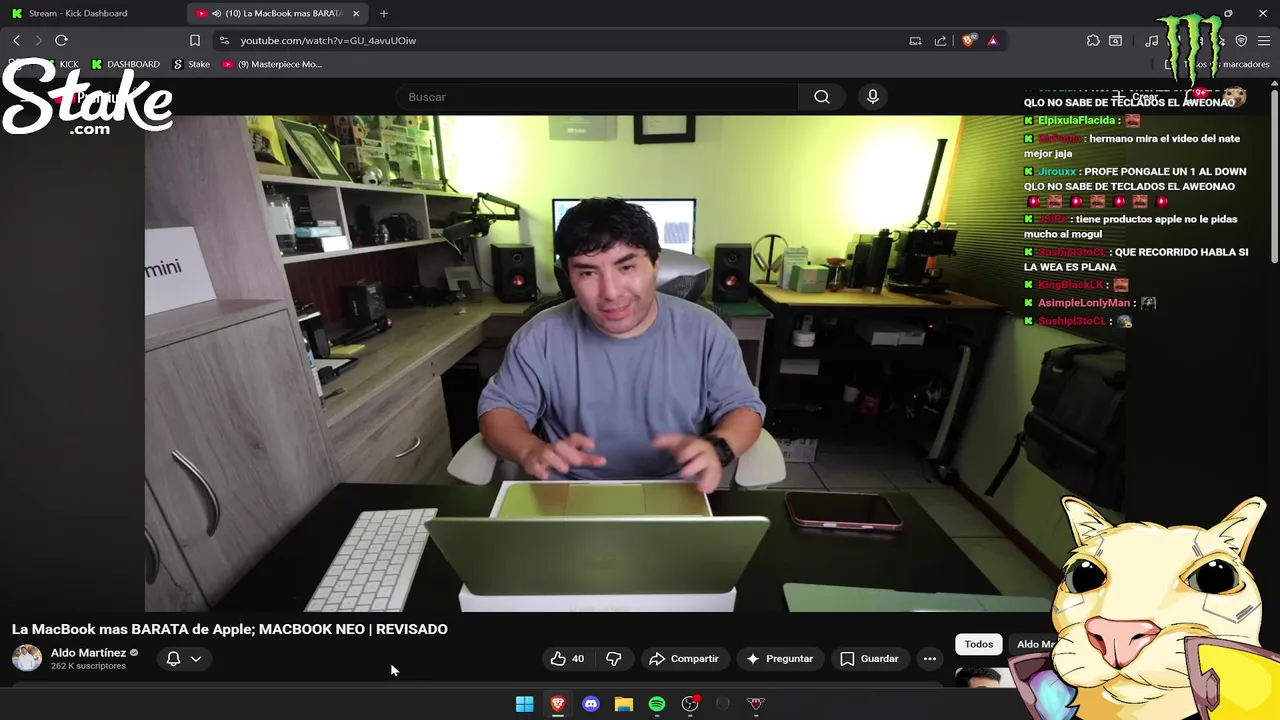Click the Compartir button
Screen dimensions: 1280x720
(x=684, y=658)
